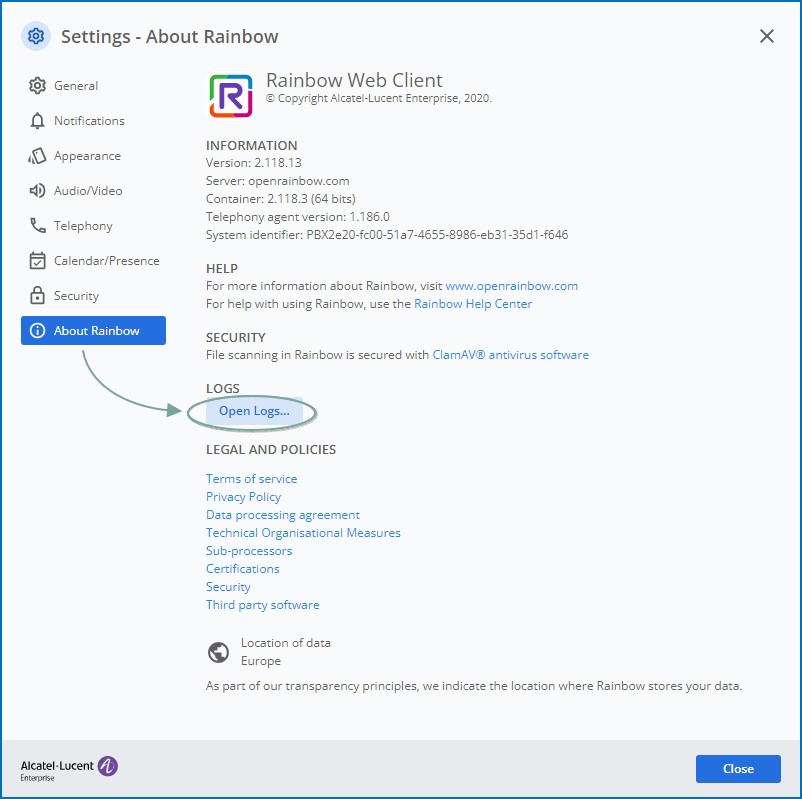View the Privacy Policy link
802x799 pixels.
pos(243,497)
